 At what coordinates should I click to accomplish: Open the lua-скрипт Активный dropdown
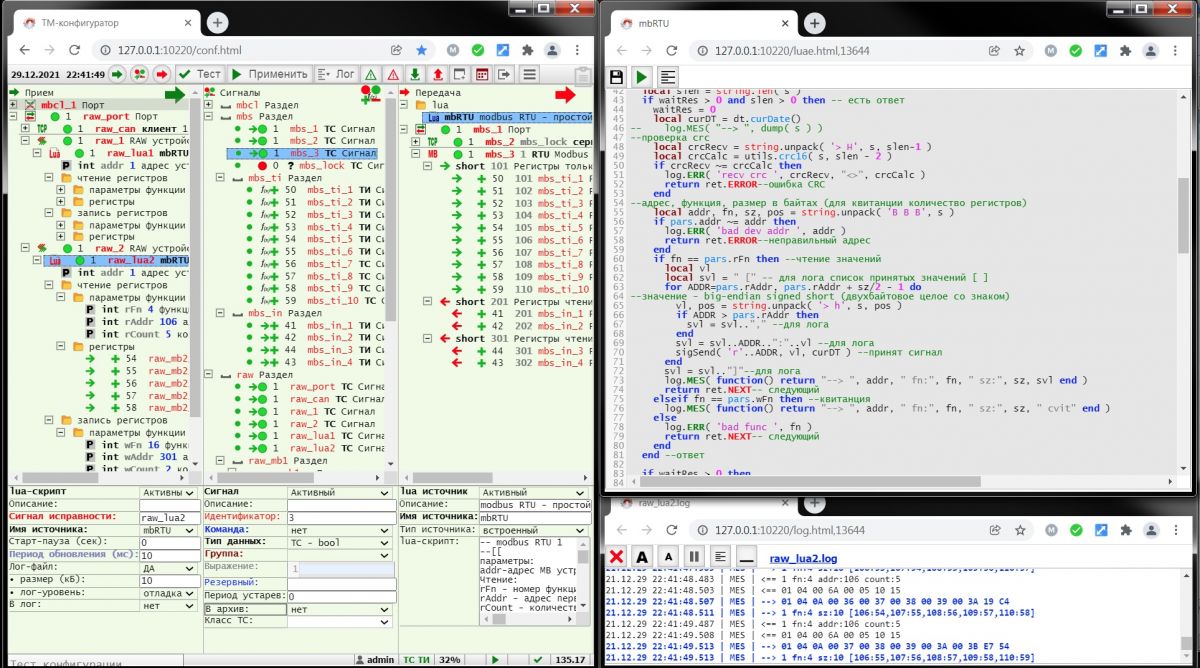pyautogui.click(x=168, y=492)
